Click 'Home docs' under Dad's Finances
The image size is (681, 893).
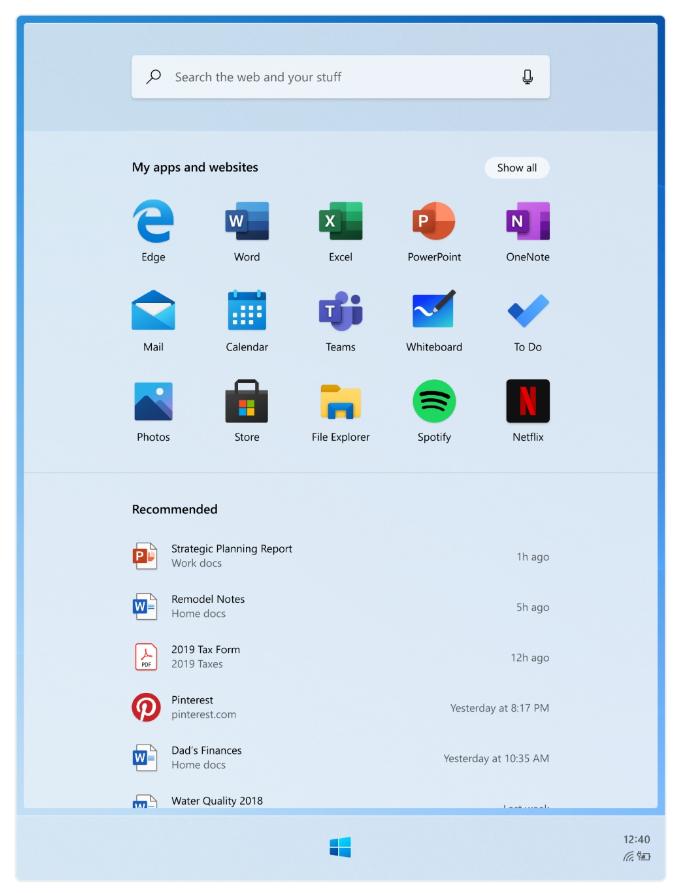pyautogui.click(x=199, y=765)
